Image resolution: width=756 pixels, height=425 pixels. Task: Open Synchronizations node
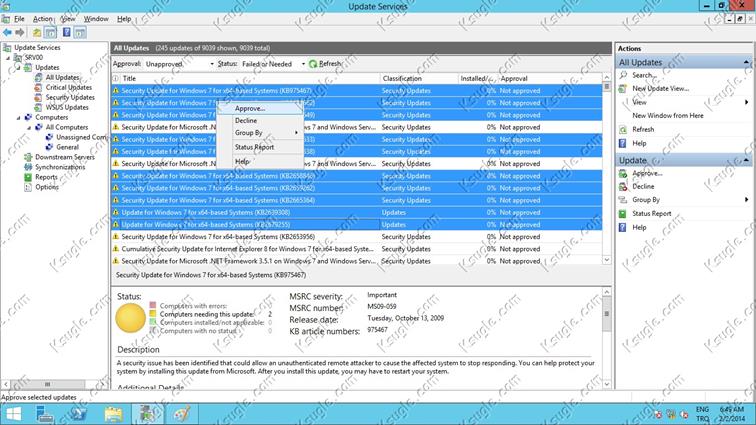pos(60,167)
